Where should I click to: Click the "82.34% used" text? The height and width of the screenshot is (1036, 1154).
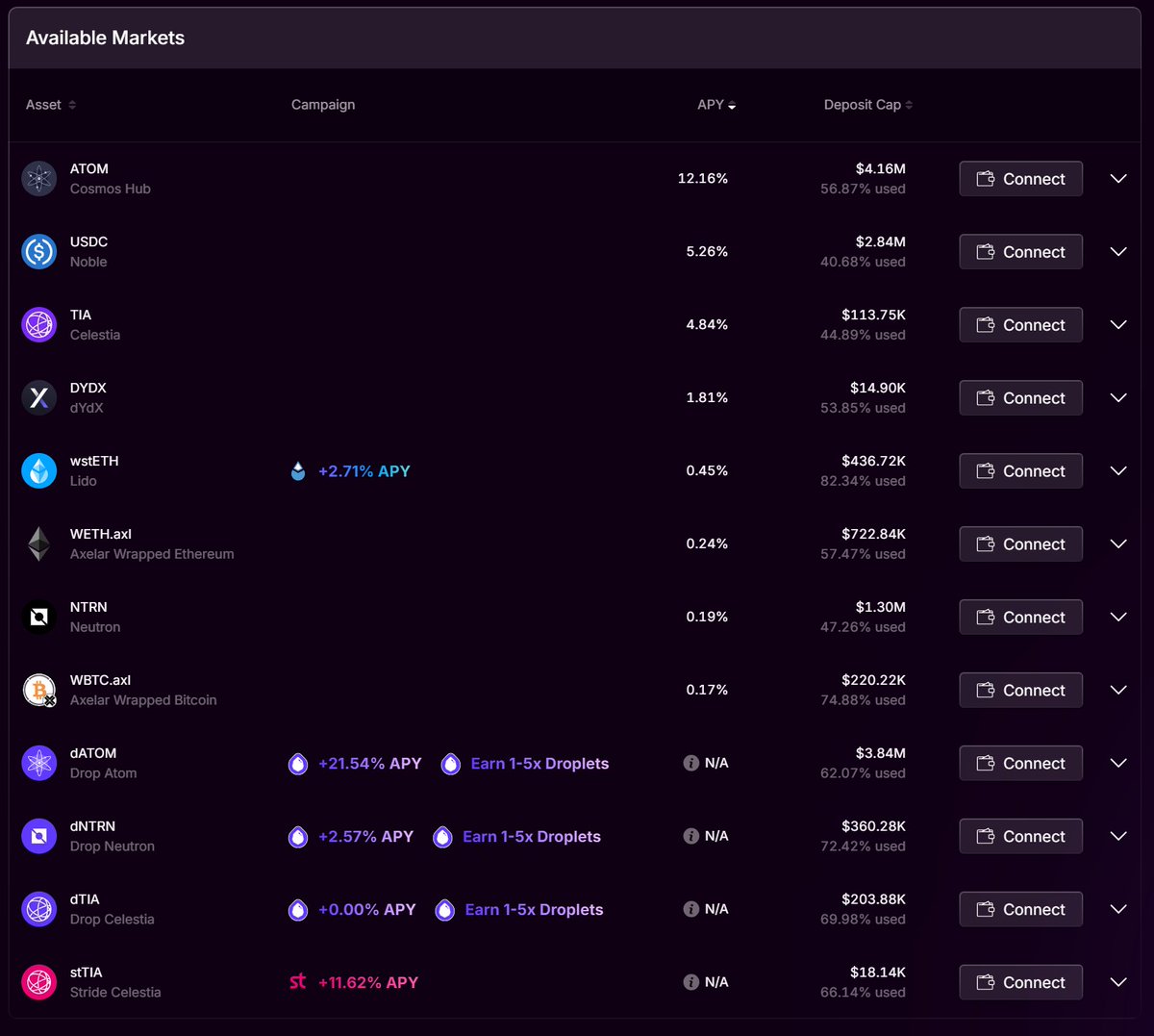point(863,481)
